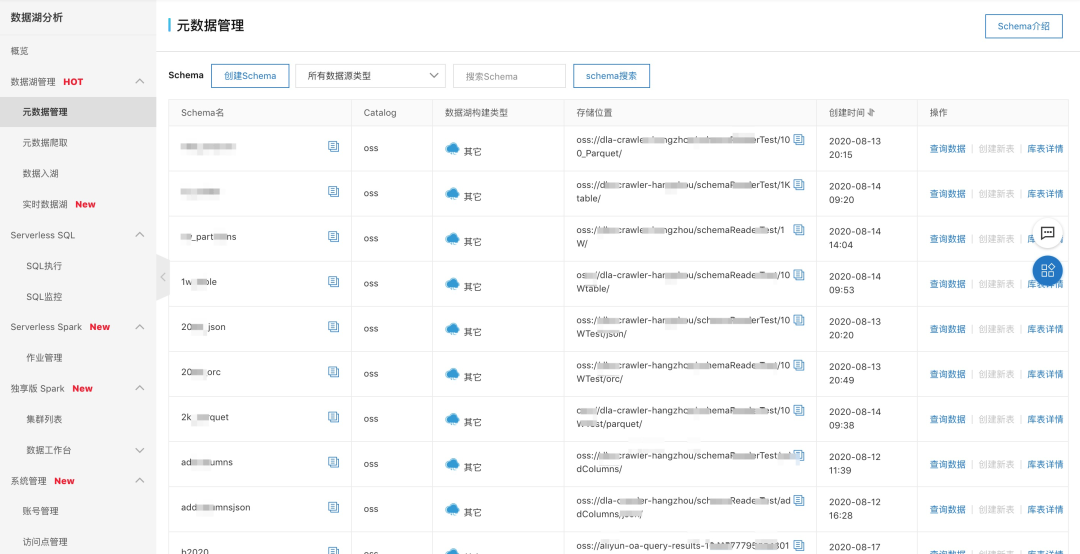Expand the 数据工作台 sidebar item
1080x554 pixels.
pos(140,451)
